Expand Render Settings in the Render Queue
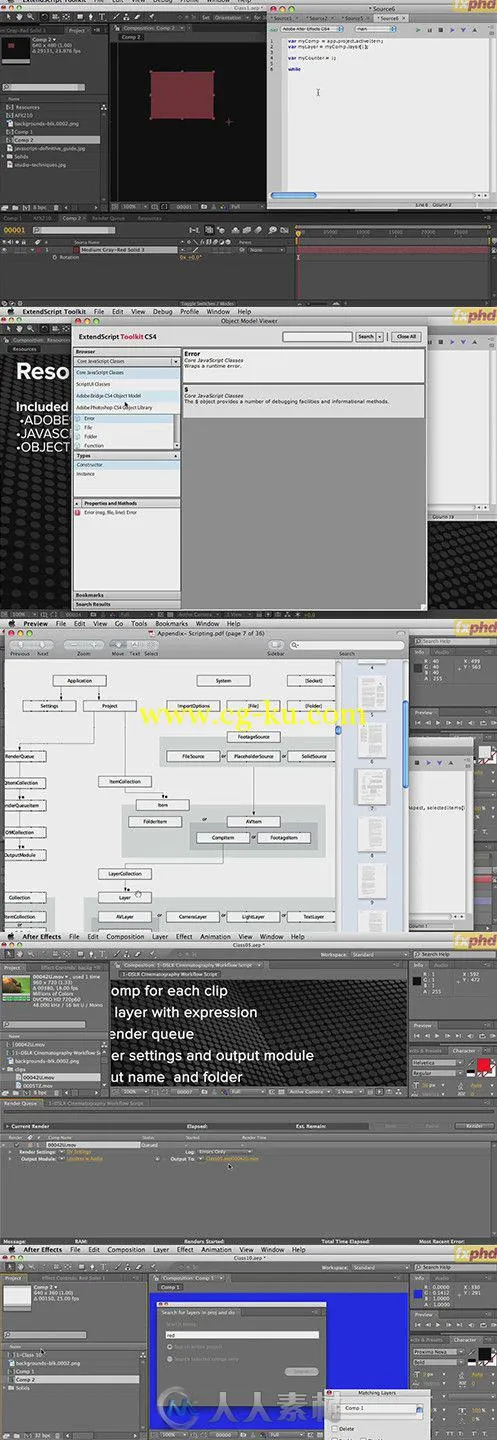The height and width of the screenshot is (1440, 497). pyautogui.click(x=11, y=1151)
